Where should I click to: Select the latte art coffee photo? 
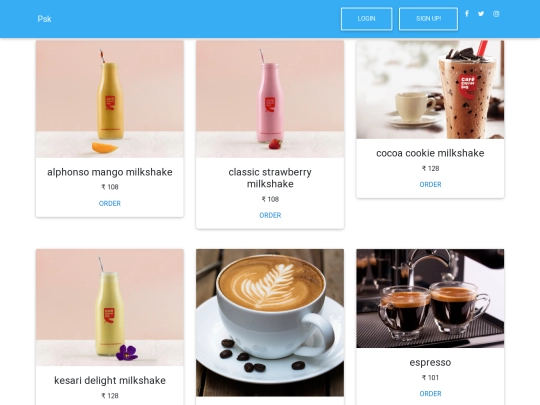pyautogui.click(x=270, y=323)
